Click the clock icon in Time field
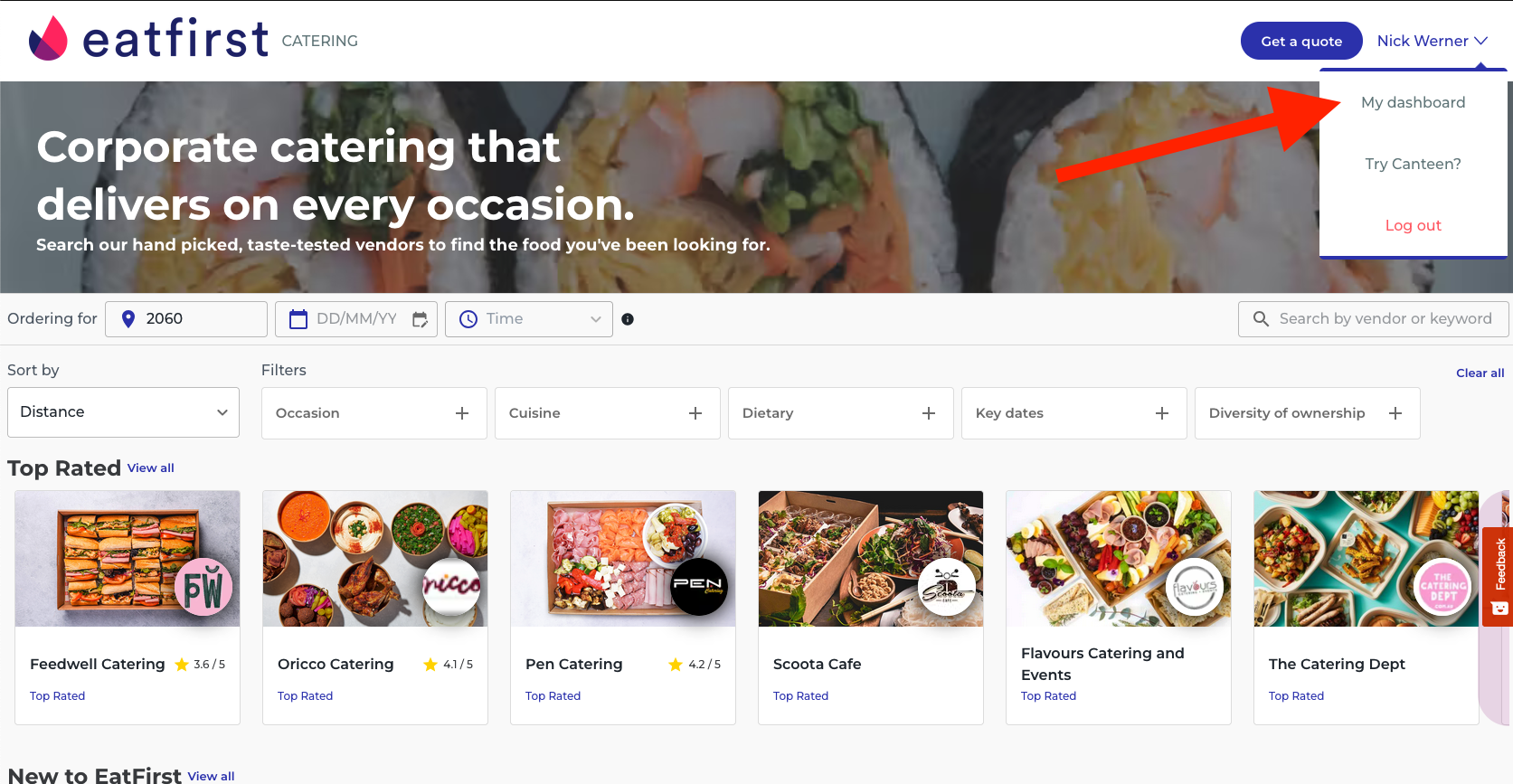The image size is (1513, 784). tap(468, 319)
